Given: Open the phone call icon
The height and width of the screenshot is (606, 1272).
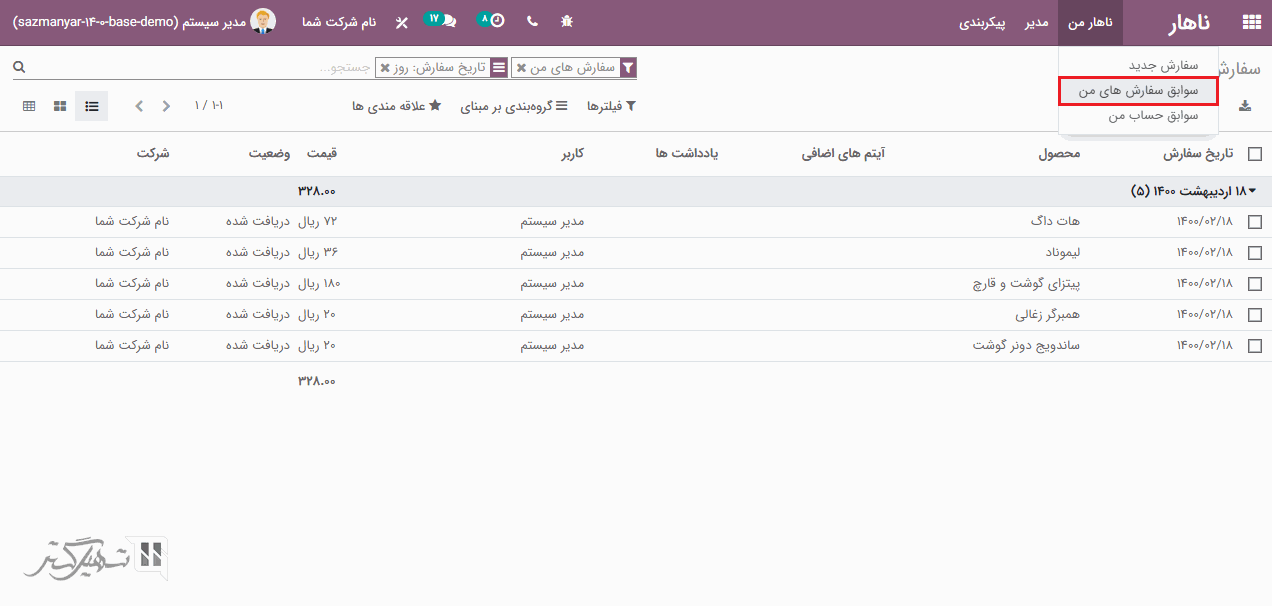Looking at the screenshot, I should click(531, 21).
